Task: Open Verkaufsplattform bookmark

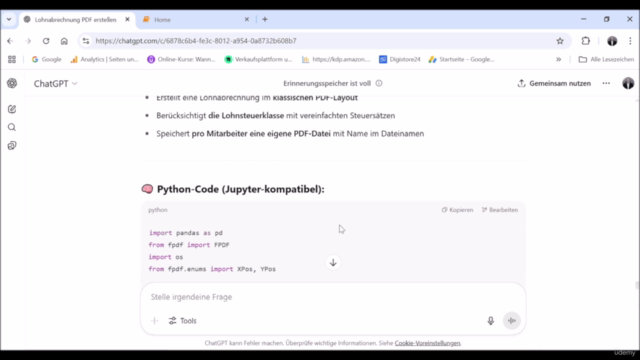Action: 259,59
